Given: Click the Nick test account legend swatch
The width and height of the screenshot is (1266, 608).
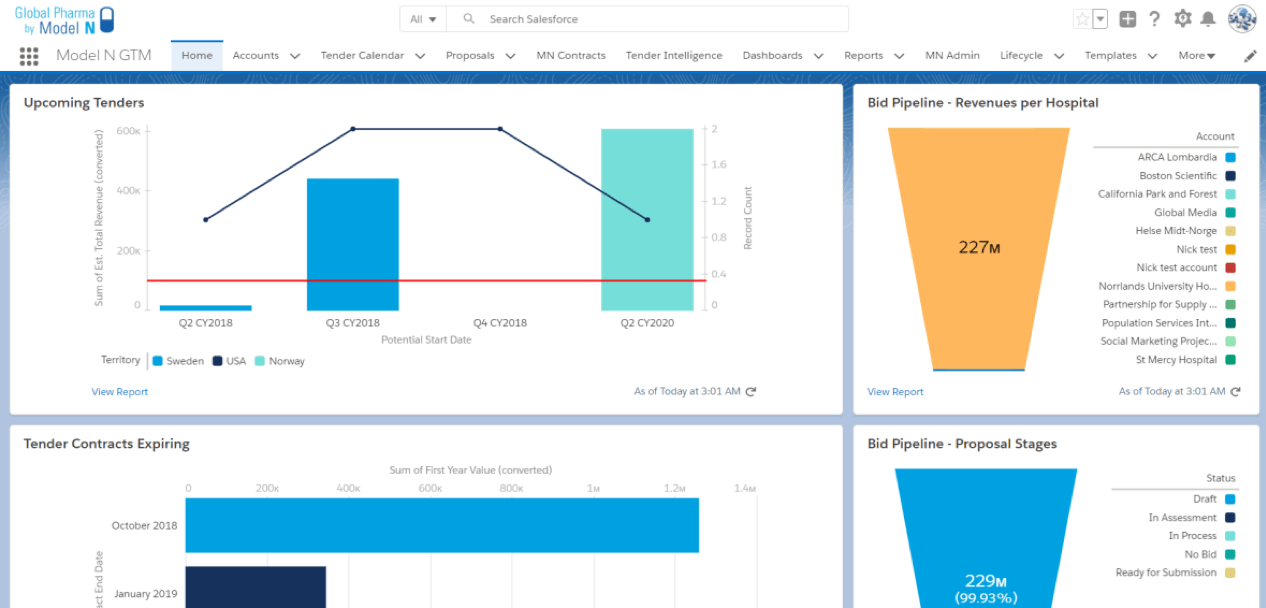Looking at the screenshot, I should [x=1230, y=268].
